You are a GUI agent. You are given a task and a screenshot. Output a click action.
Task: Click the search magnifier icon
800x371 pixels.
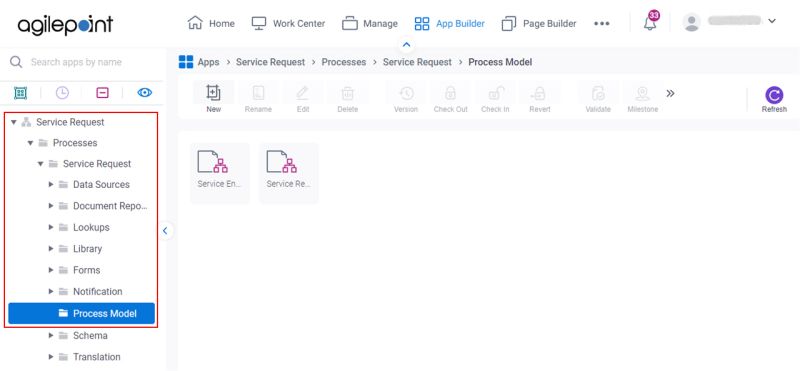[x=16, y=62]
